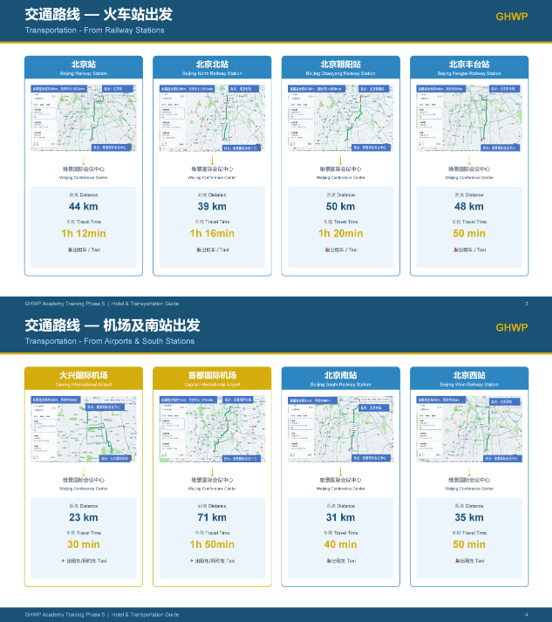The width and height of the screenshot is (552, 622).
Task: Select the yellow 首都国际机场 header bar
Action: [x=212, y=378]
